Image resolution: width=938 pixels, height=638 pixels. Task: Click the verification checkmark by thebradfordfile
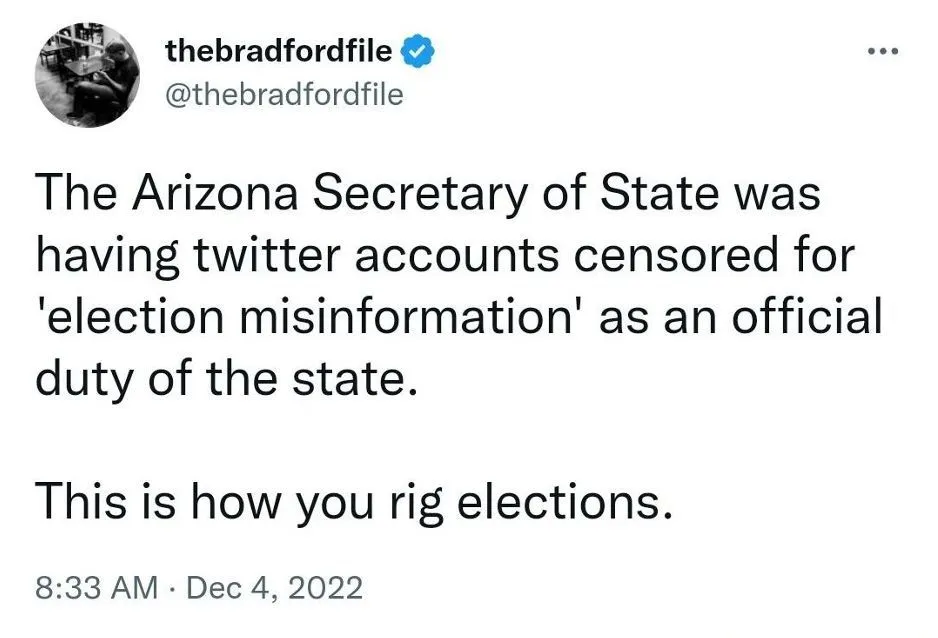417,48
